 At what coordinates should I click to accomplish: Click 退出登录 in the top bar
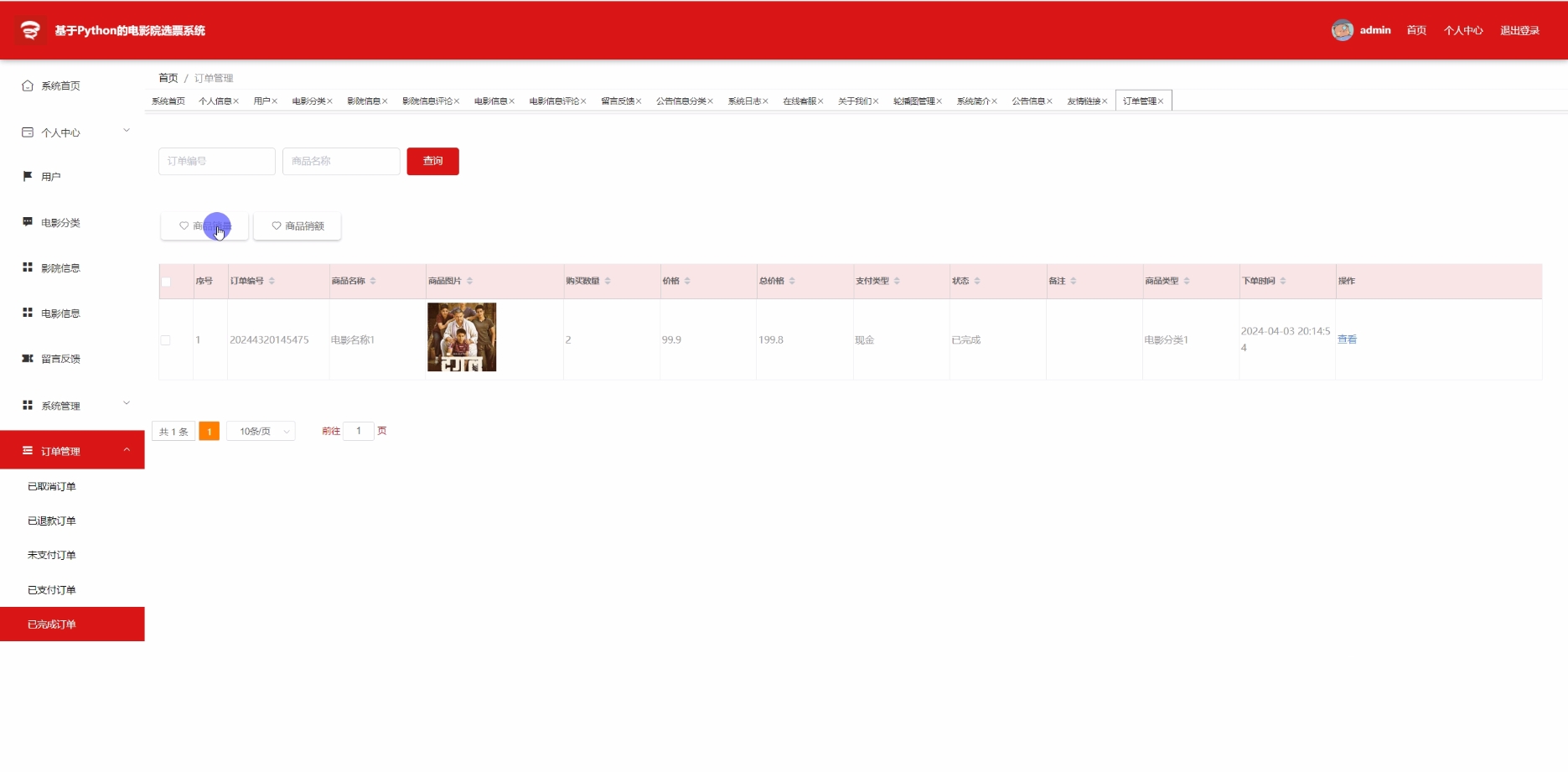point(1519,30)
